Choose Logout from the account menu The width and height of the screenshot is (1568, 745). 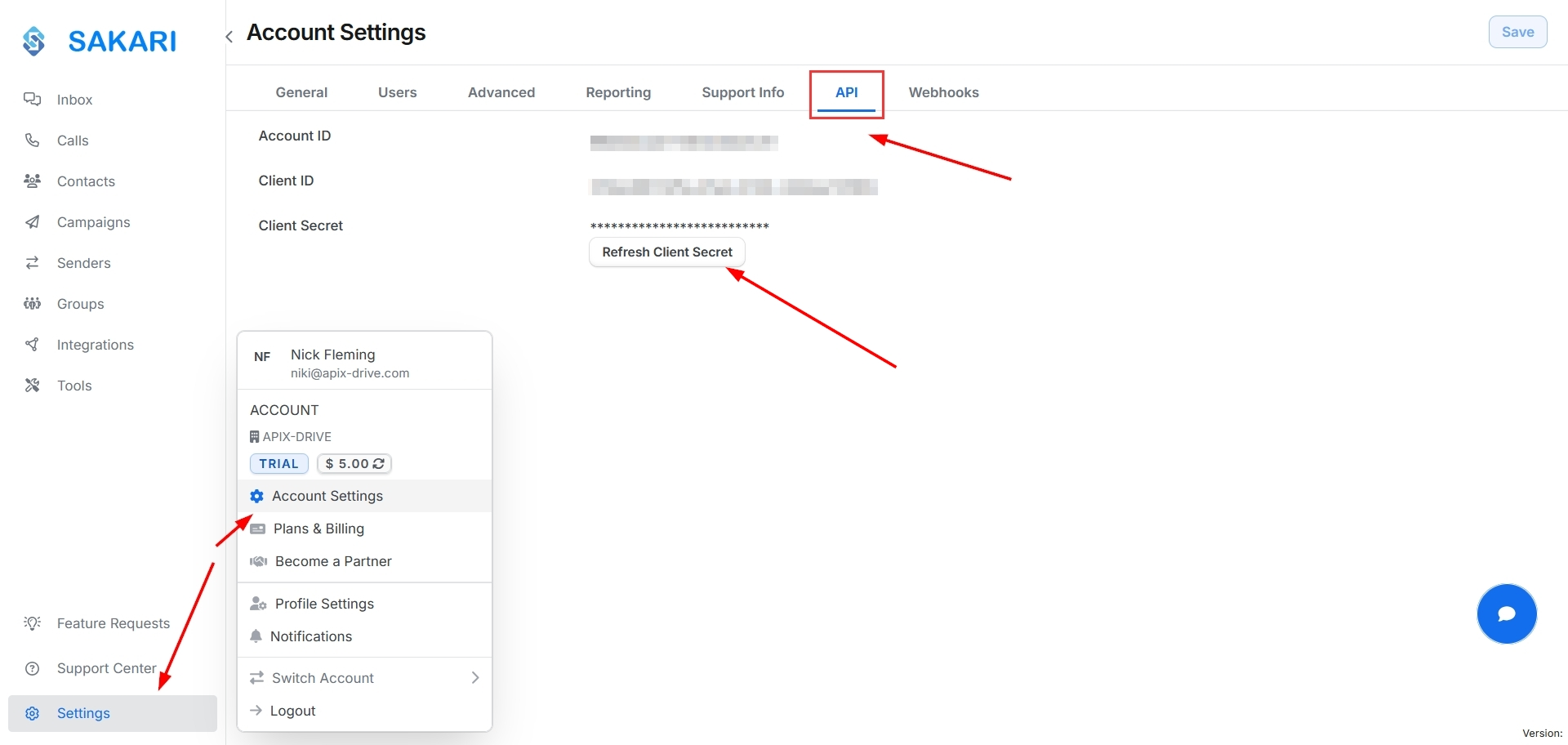[292, 711]
